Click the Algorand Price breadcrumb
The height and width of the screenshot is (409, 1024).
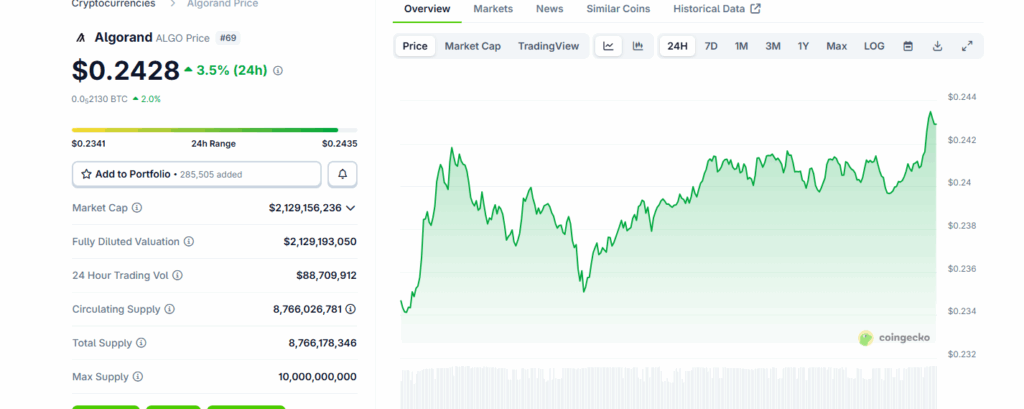(223, 4)
